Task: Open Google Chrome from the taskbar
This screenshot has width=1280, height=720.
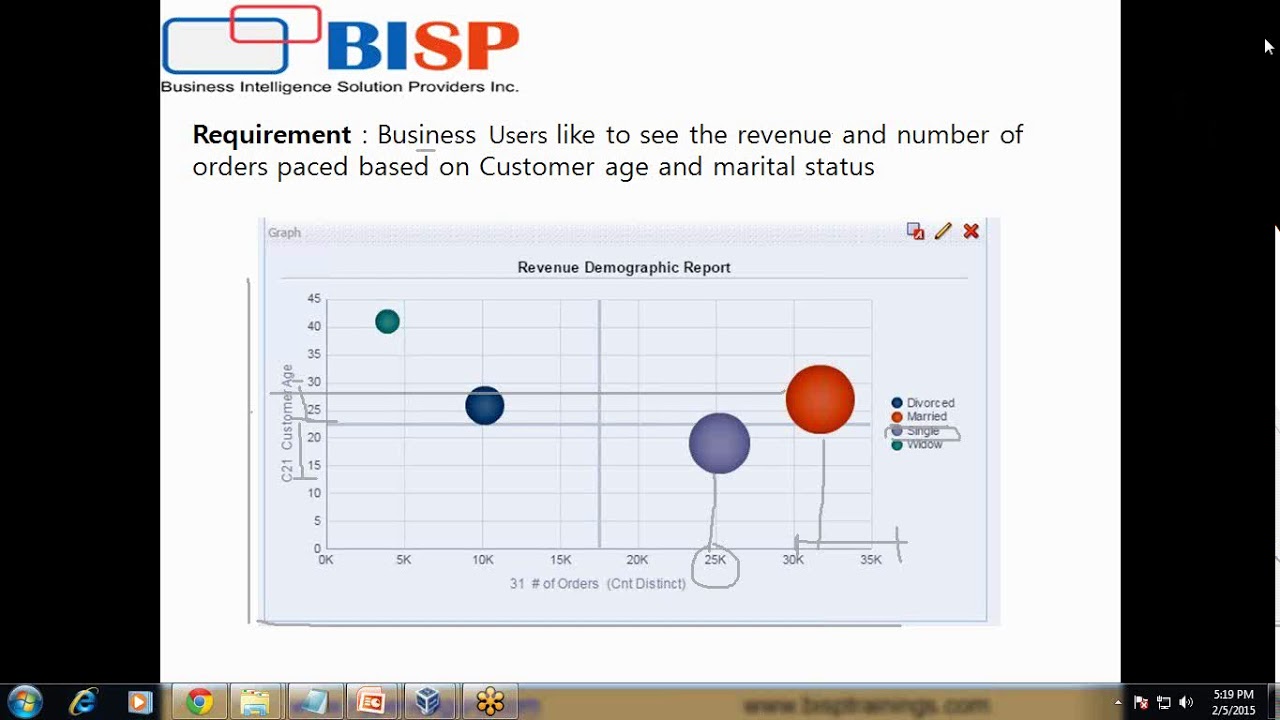Action: pyautogui.click(x=199, y=702)
